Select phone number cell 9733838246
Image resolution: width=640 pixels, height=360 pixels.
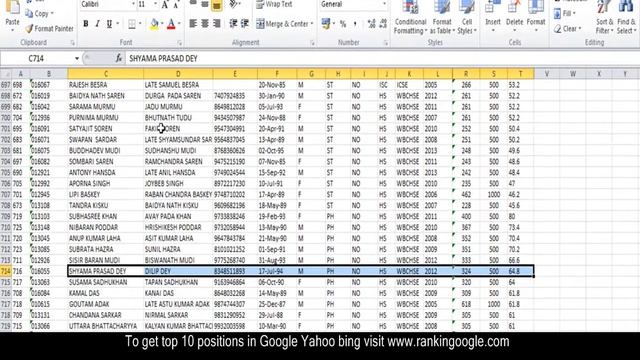(235, 216)
